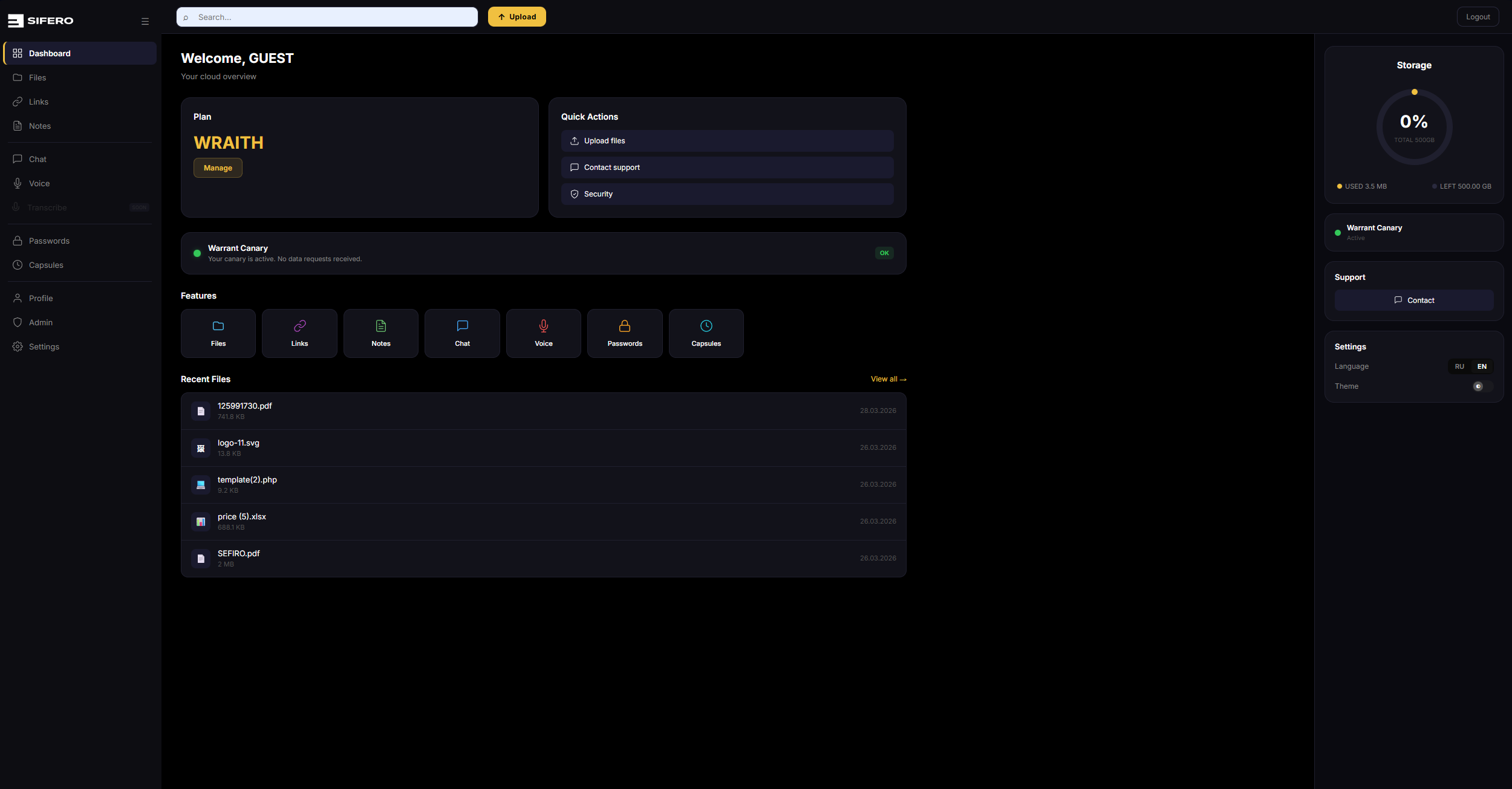Switch language to RU
The image size is (1512, 789).
pyautogui.click(x=1459, y=366)
